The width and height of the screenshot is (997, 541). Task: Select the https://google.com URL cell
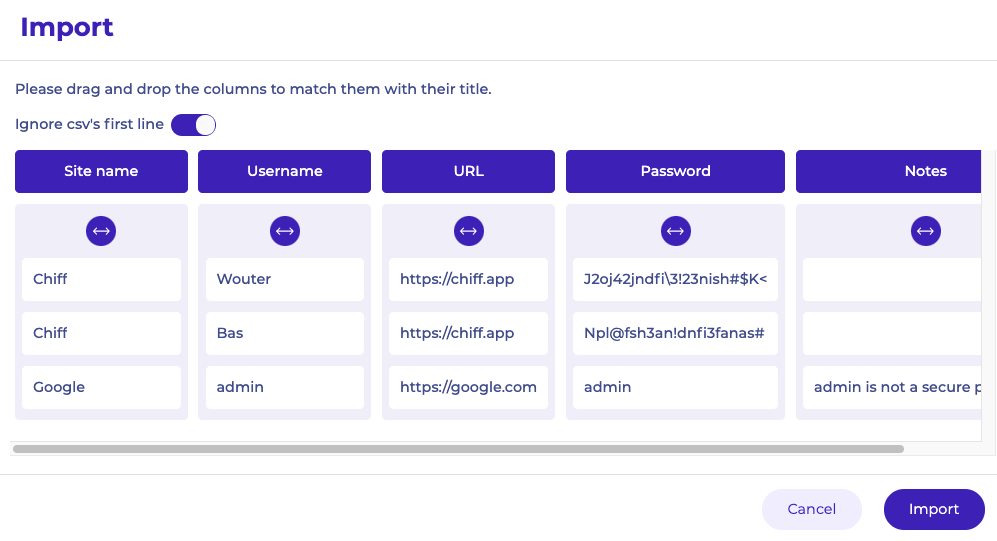(468, 387)
